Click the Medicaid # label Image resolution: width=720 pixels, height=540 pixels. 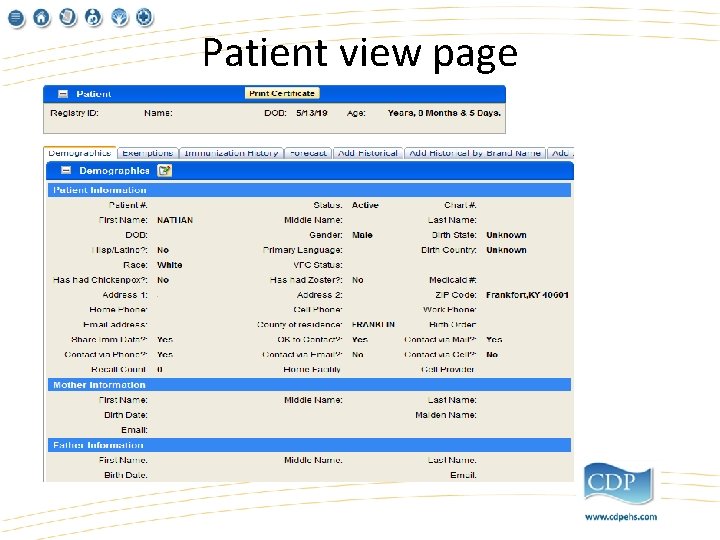pos(452,280)
